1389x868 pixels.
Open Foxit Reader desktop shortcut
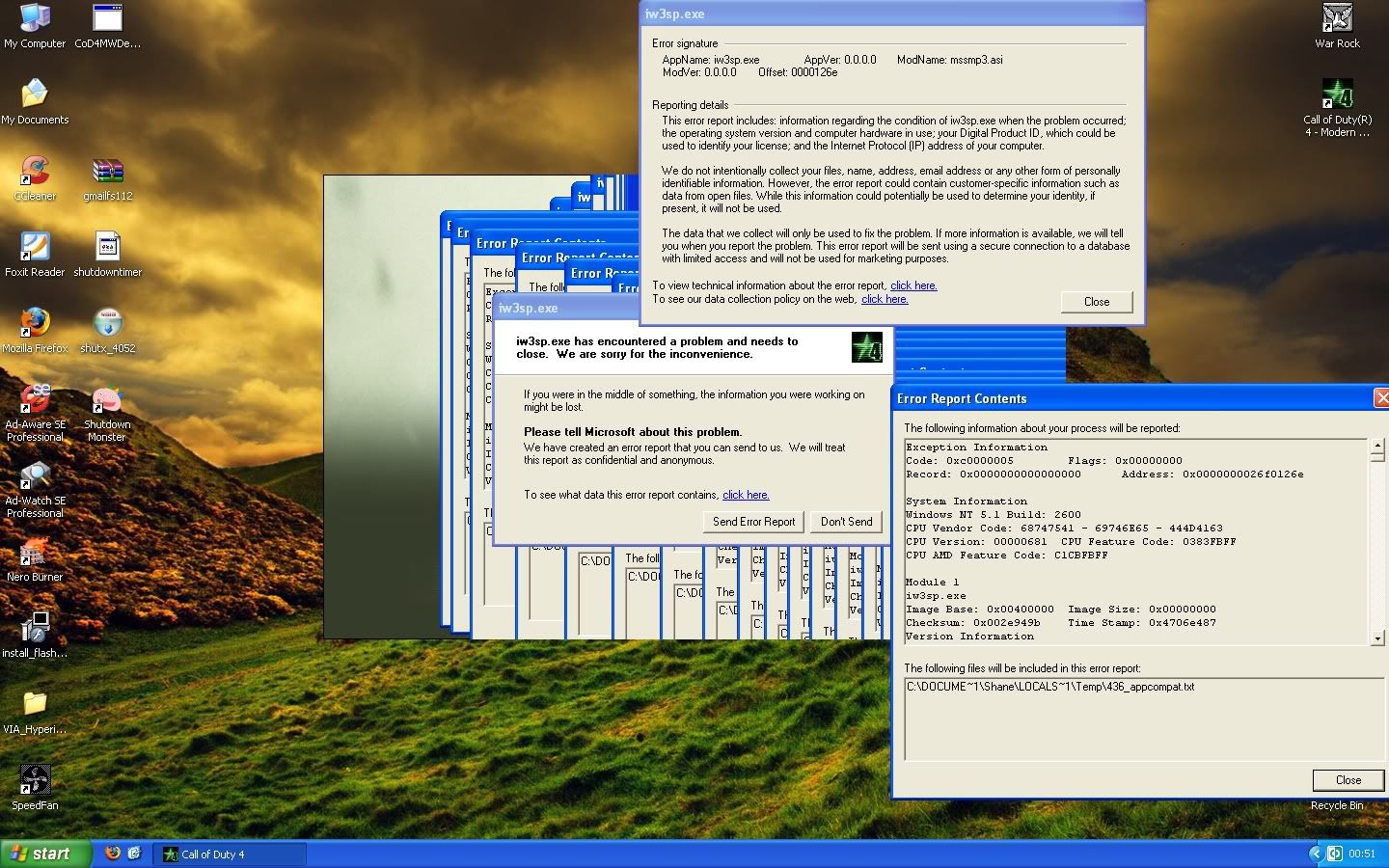point(35,248)
